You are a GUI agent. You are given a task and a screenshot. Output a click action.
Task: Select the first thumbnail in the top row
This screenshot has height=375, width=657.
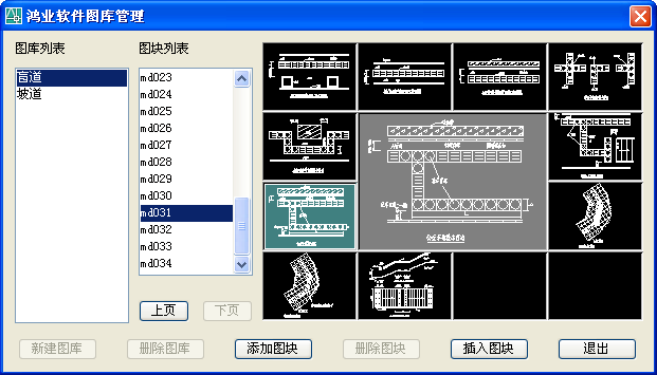[310, 76]
